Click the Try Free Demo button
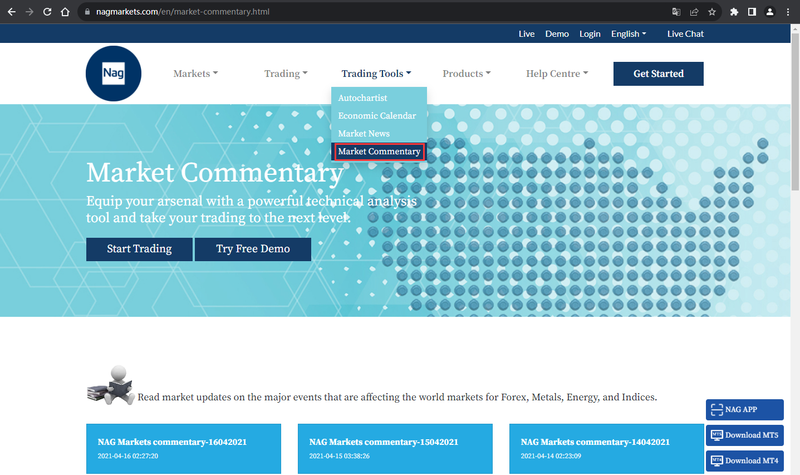800x475 pixels. (253, 249)
